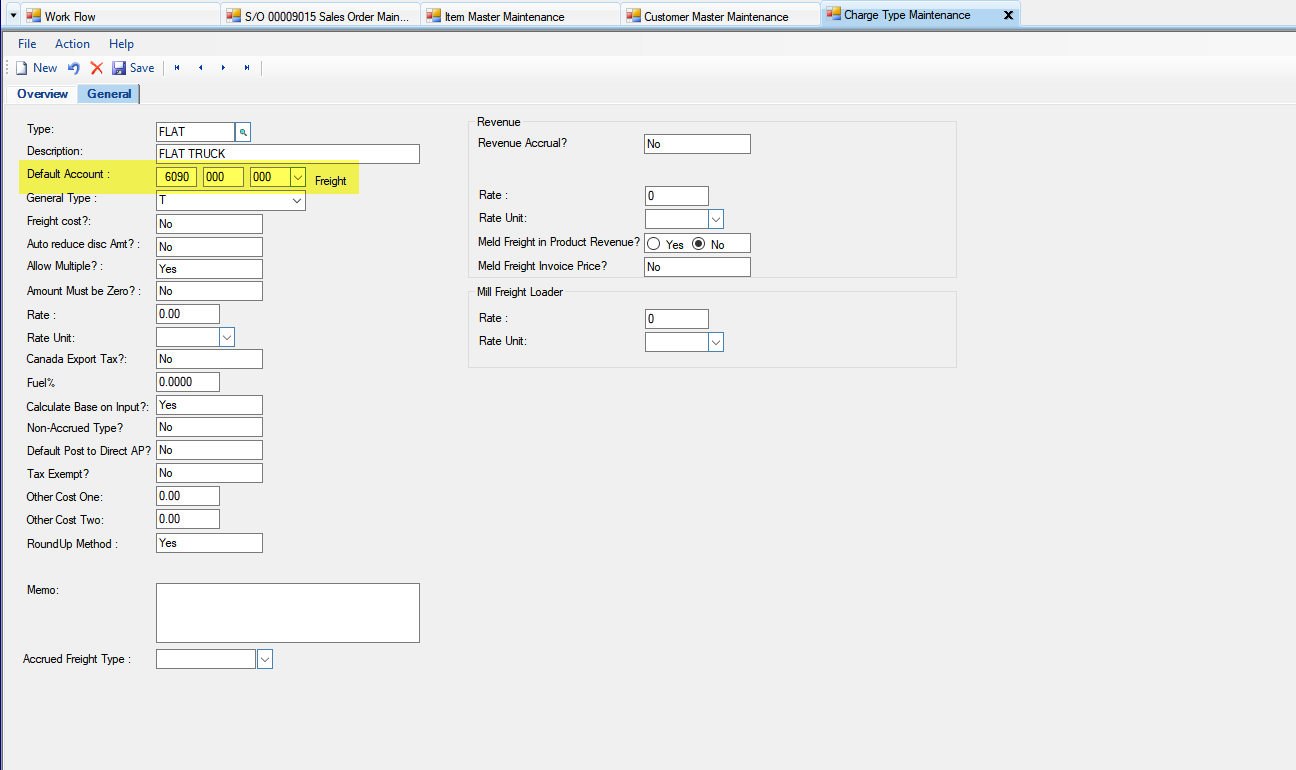1296x770 pixels.
Task: Open the Type lookup magnifier
Action: [242, 131]
